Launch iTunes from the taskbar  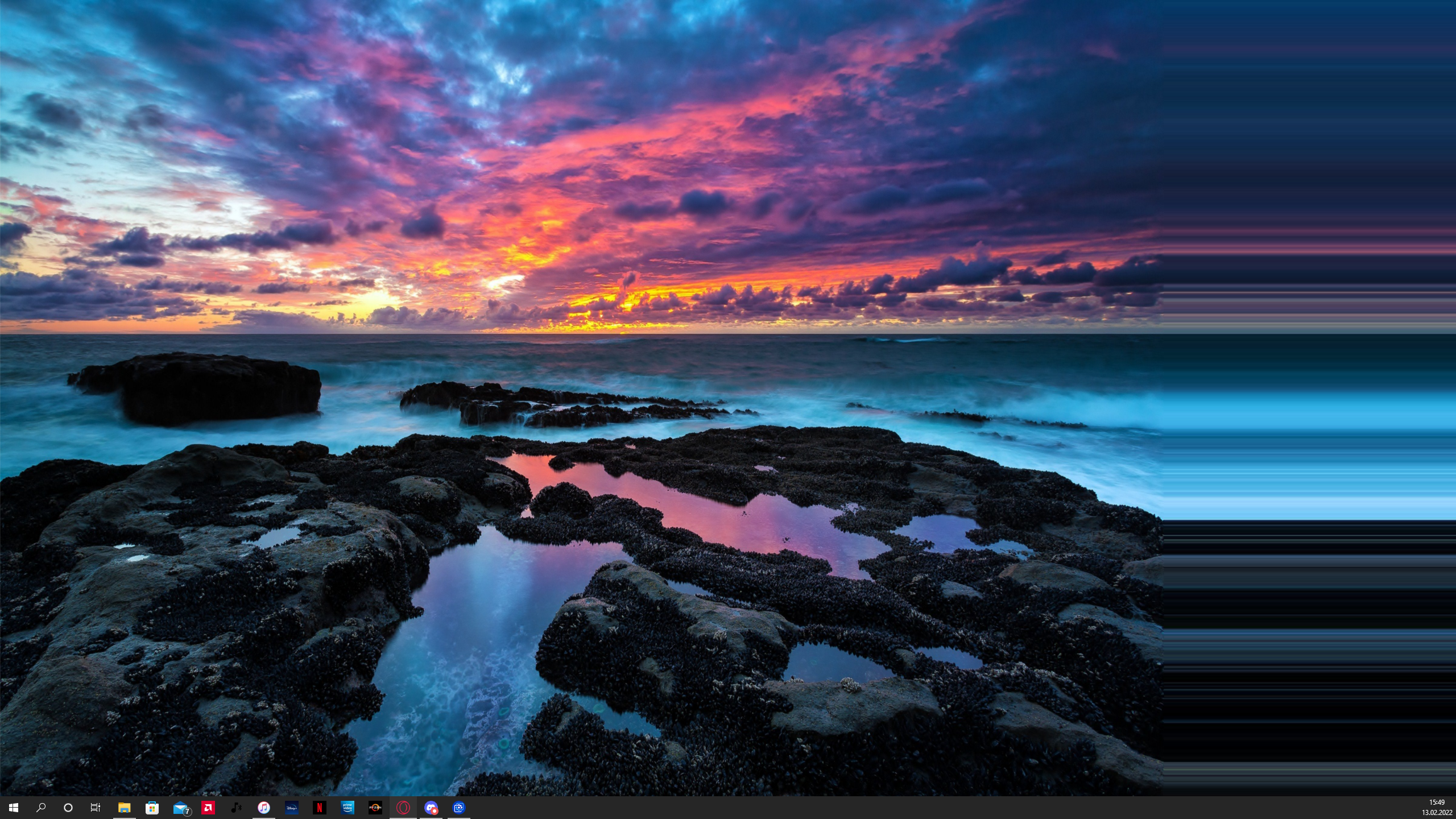pos(265,808)
